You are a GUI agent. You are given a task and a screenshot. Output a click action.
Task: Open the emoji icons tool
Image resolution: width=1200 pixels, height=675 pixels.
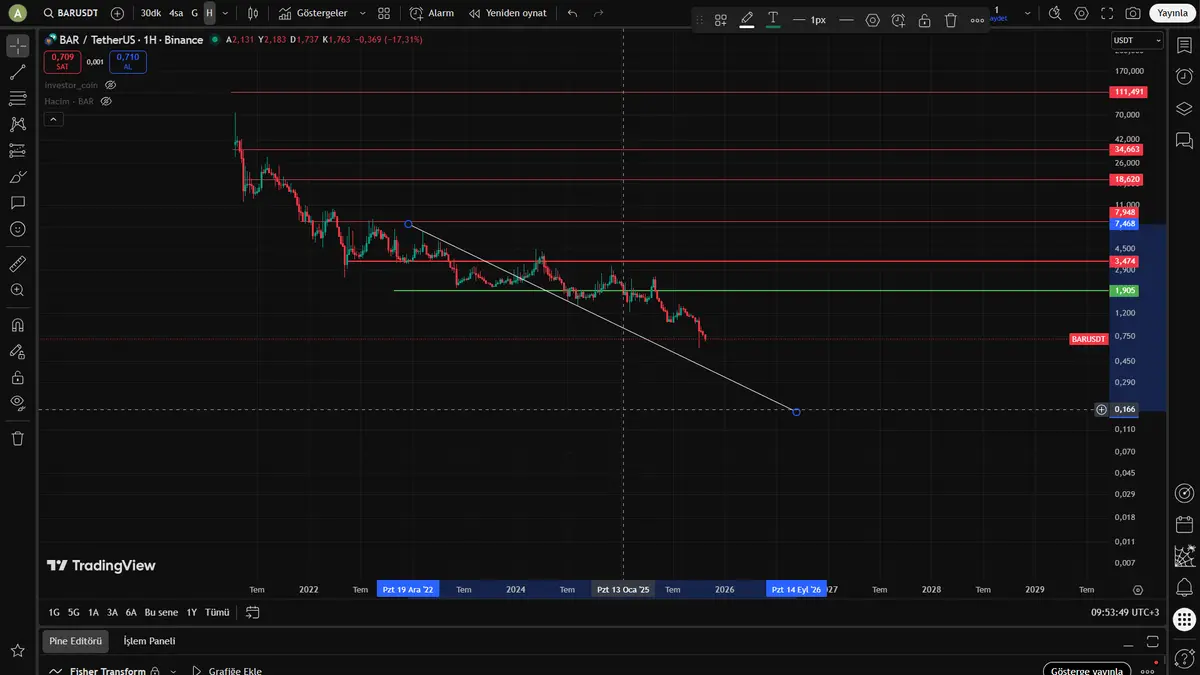tap(17, 229)
